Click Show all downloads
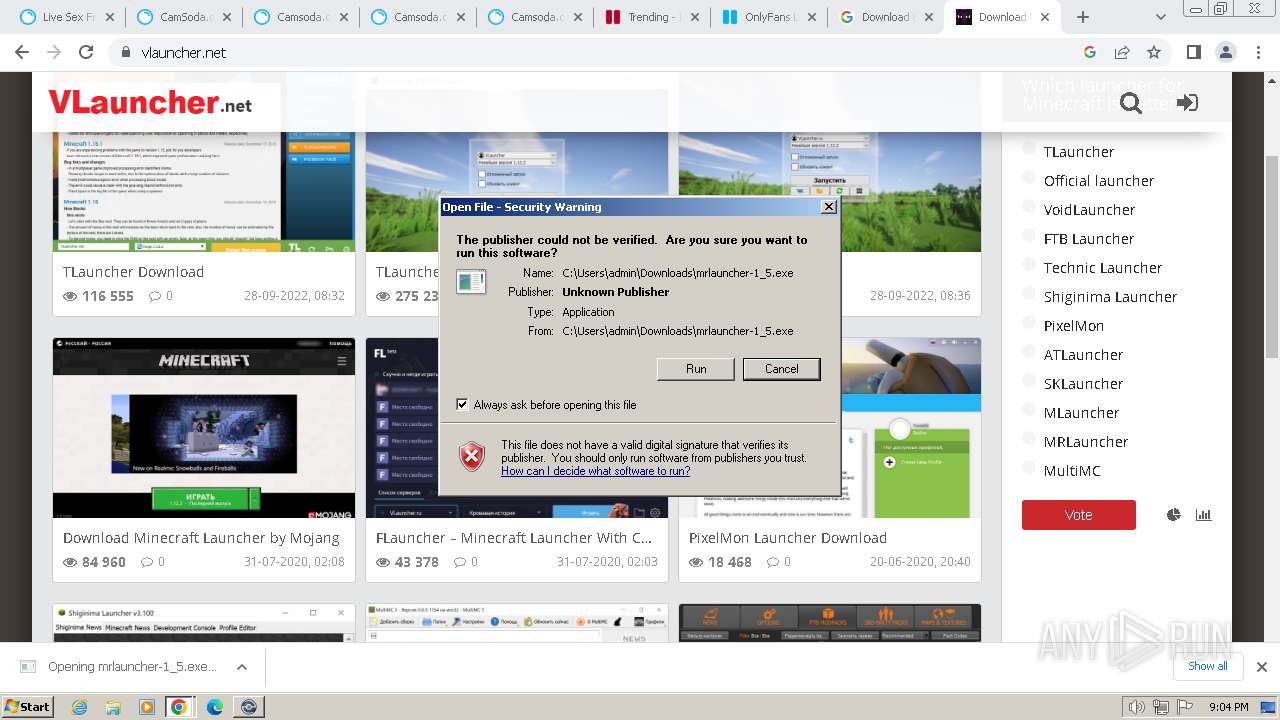Viewport: 1280px width, 720px height. pos(1207,666)
